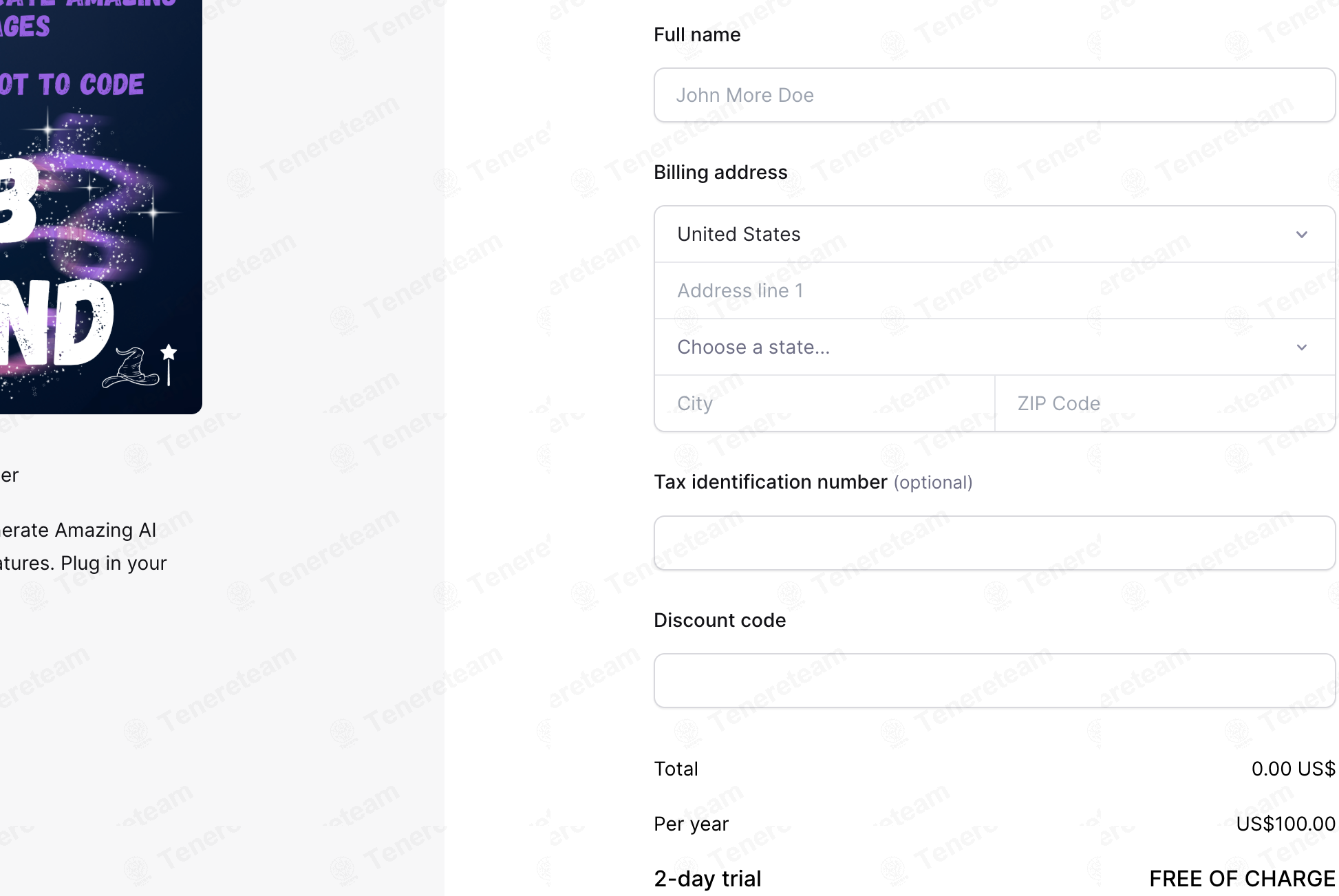Click the Discount code input box

point(994,681)
